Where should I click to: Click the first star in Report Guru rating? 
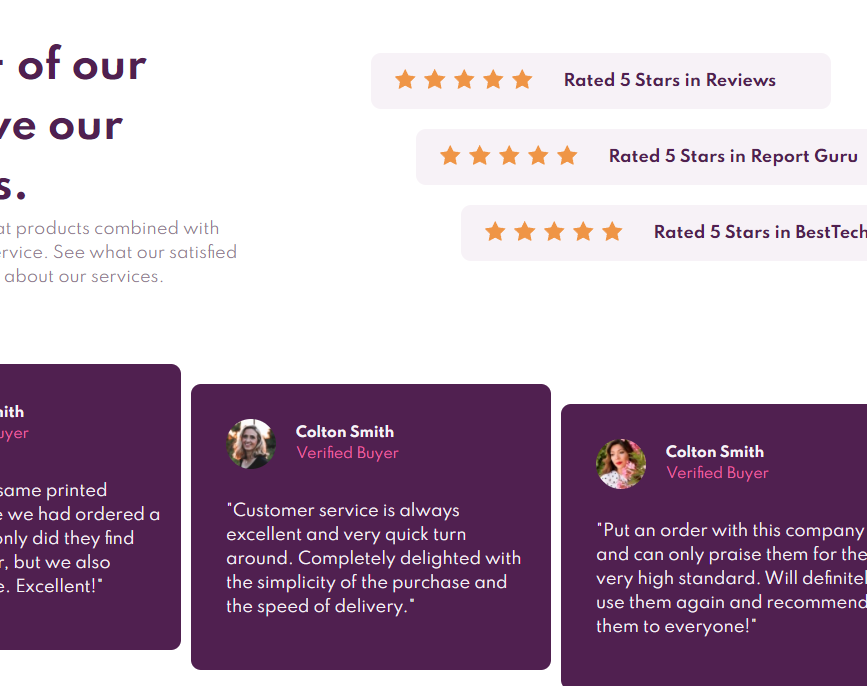click(450, 156)
